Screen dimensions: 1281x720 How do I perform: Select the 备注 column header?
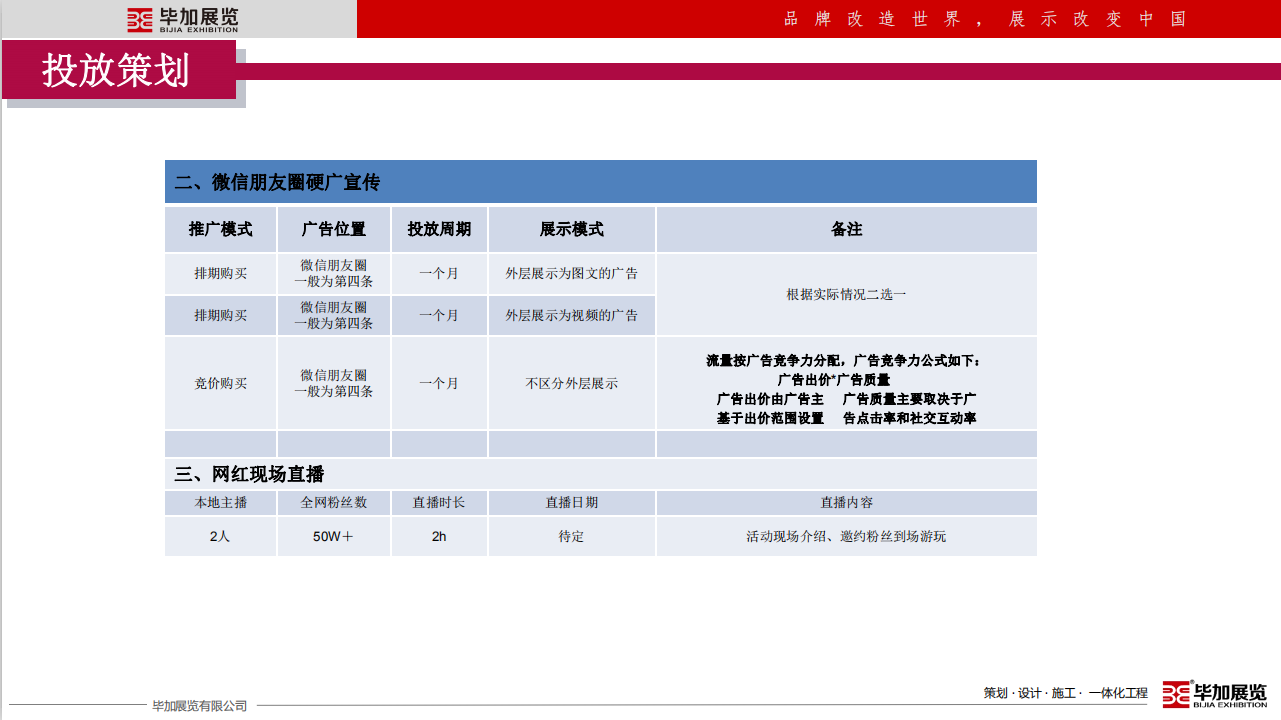click(x=846, y=229)
